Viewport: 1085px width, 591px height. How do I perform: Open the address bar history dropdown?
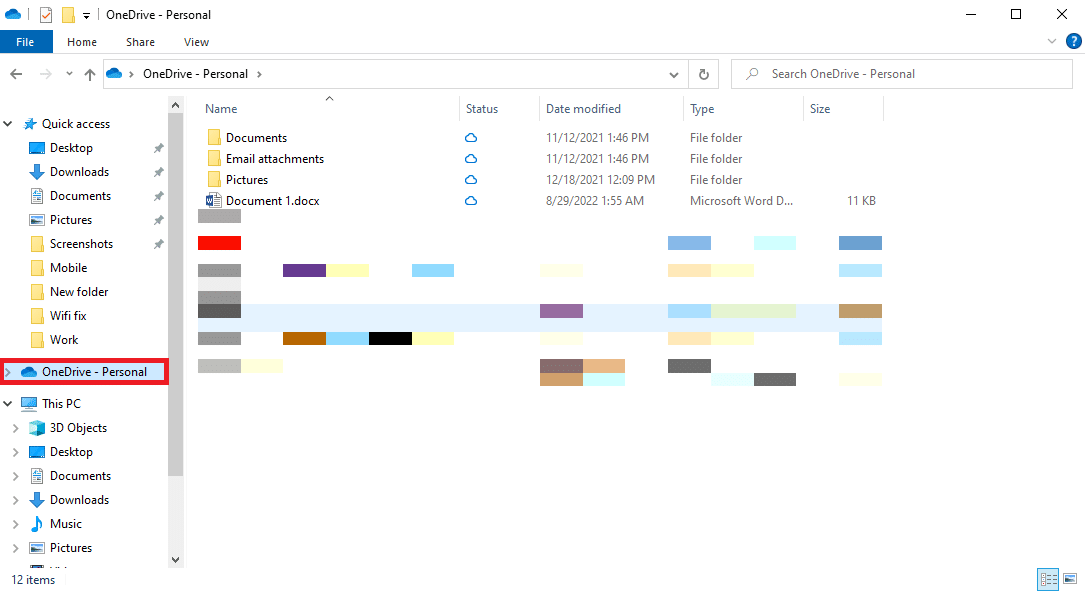click(673, 74)
